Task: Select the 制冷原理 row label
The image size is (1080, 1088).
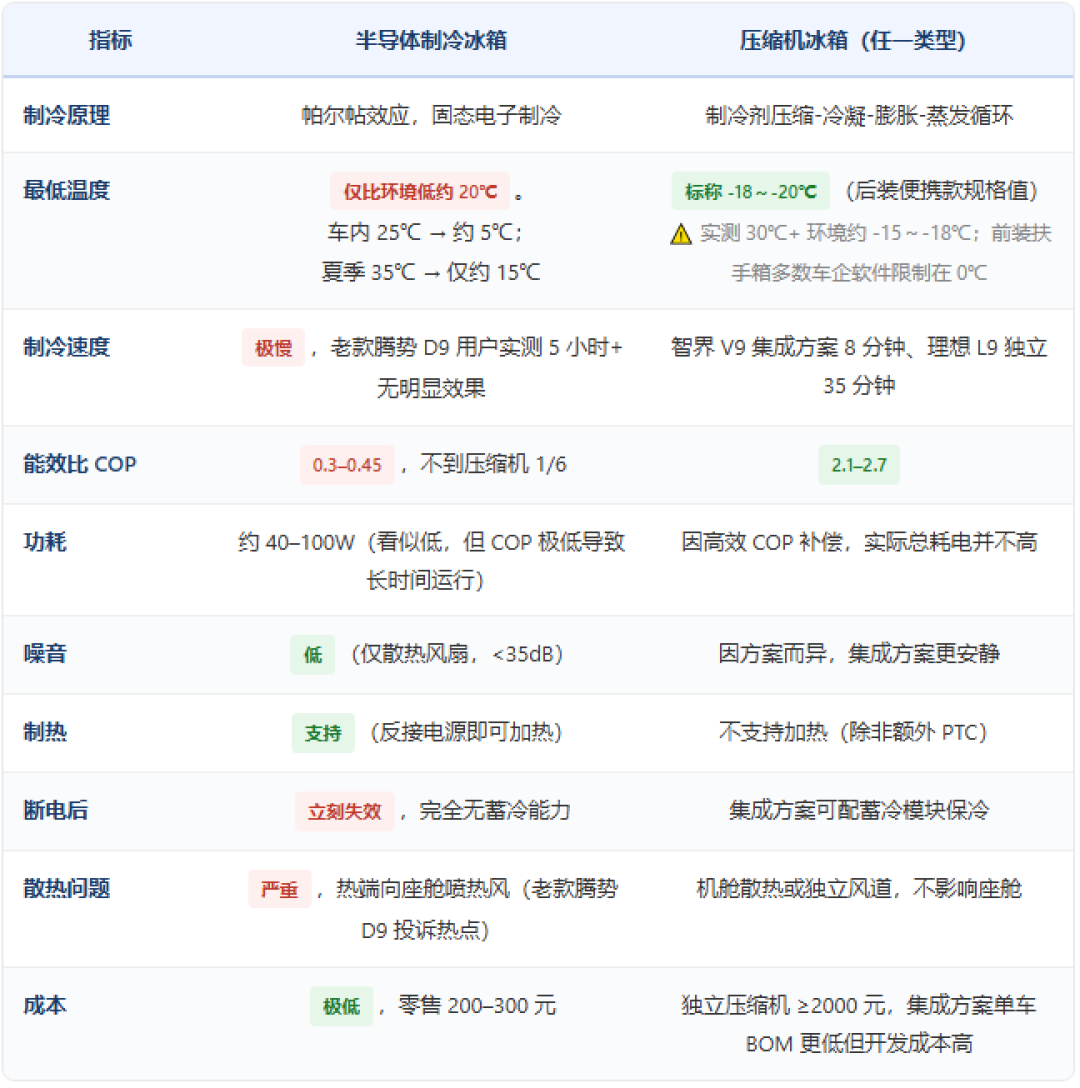Action: point(67,115)
